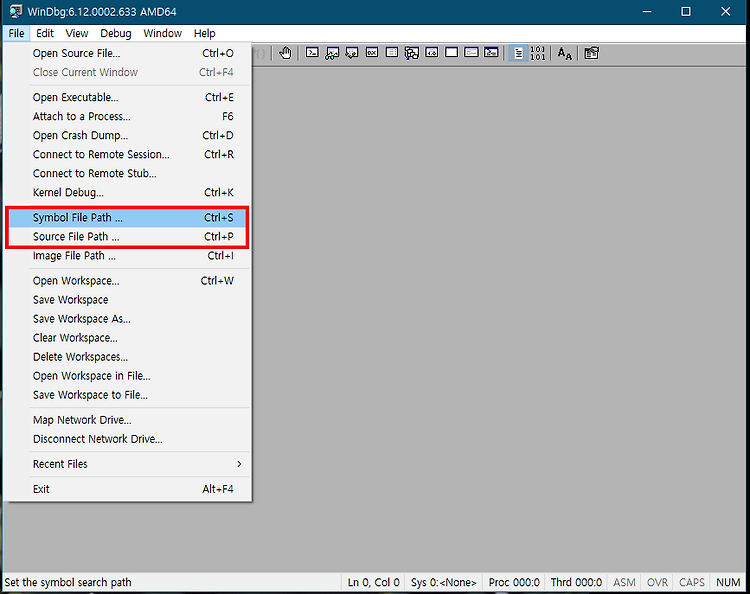Open the Options toolbar icon
Viewport: 750px width, 594px height.
pos(592,53)
